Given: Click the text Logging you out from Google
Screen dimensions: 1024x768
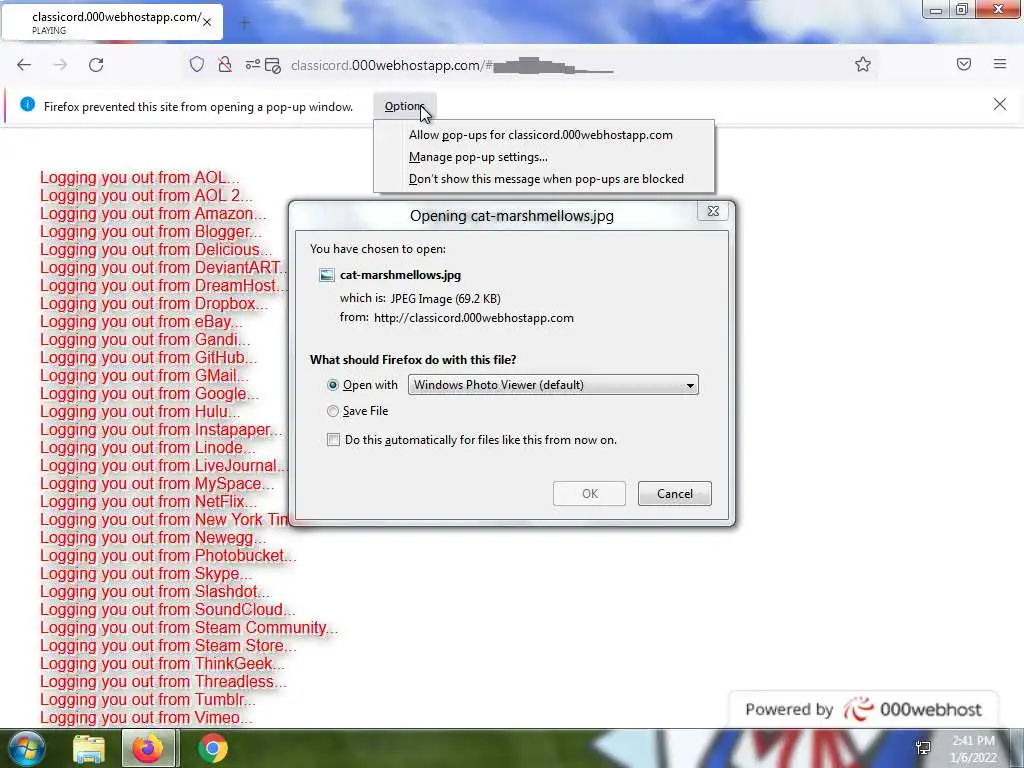Looking at the screenshot, I should coord(149,394).
